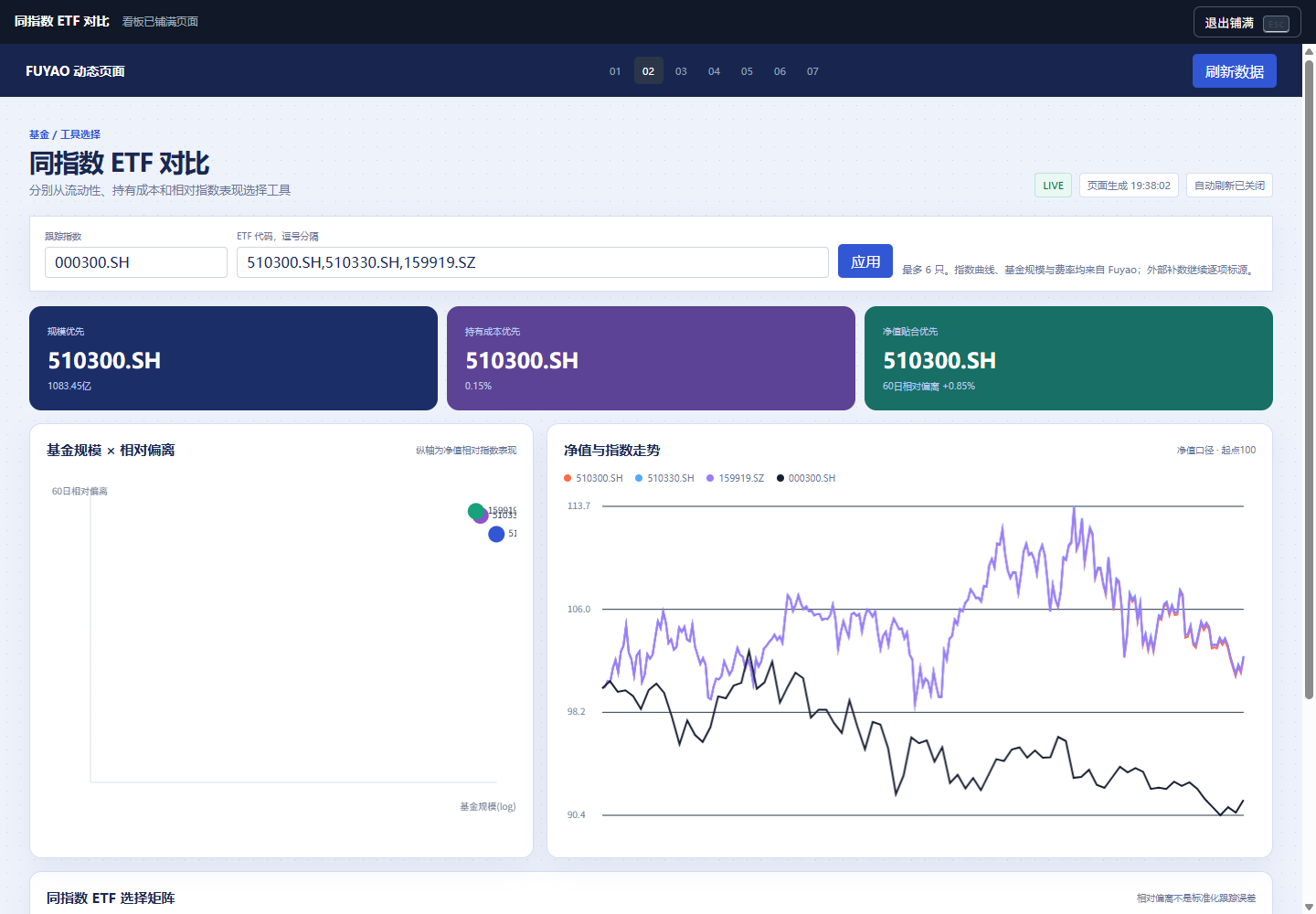
Task: Switch to page tab 06
Action: tap(780, 71)
